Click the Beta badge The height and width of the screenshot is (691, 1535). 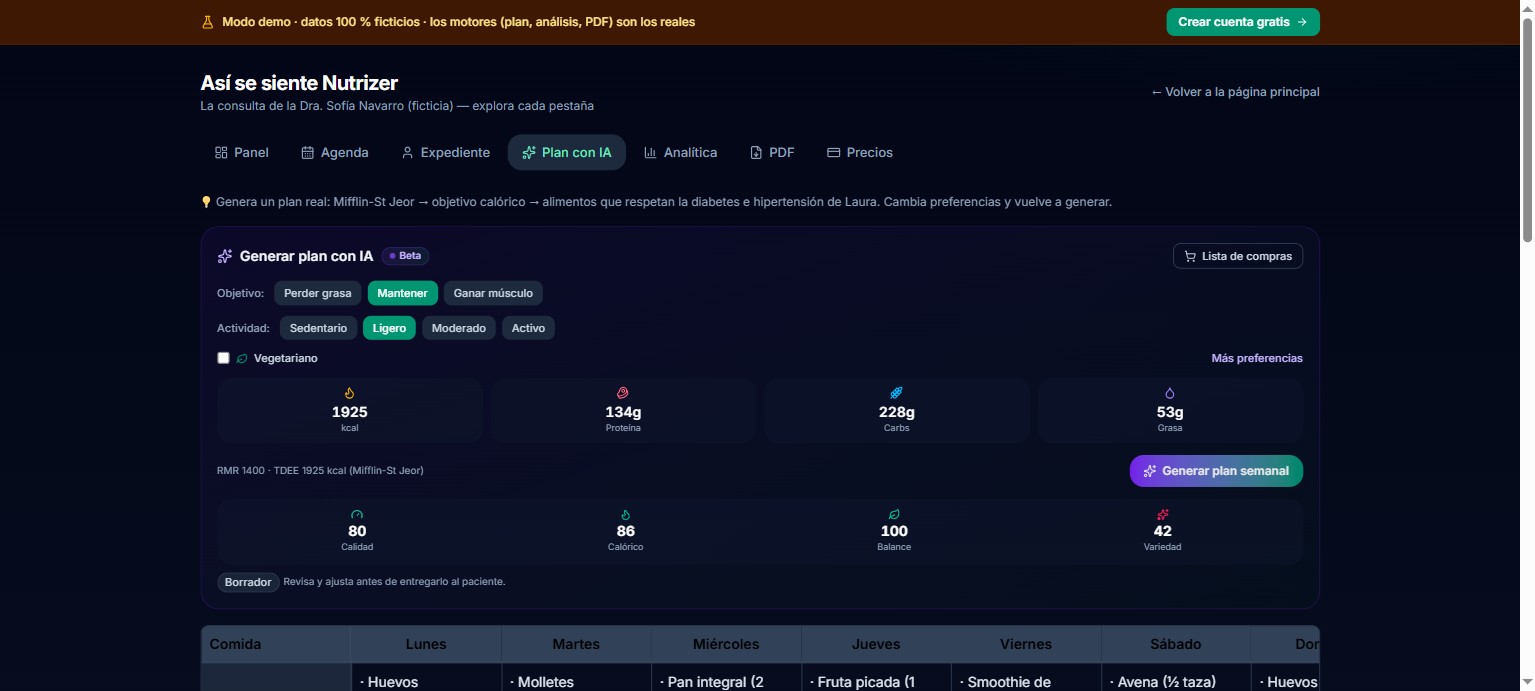[x=405, y=256]
